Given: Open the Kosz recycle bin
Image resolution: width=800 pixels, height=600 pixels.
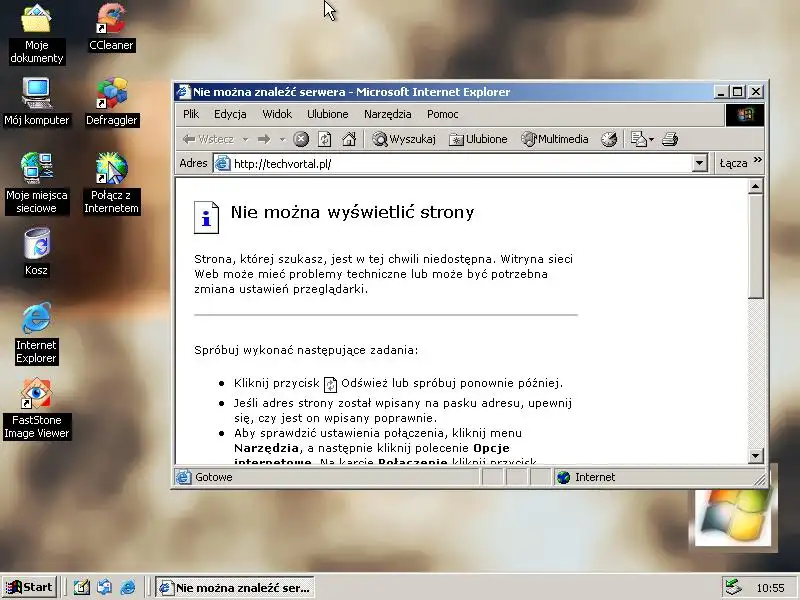Looking at the screenshot, I should click(x=36, y=252).
